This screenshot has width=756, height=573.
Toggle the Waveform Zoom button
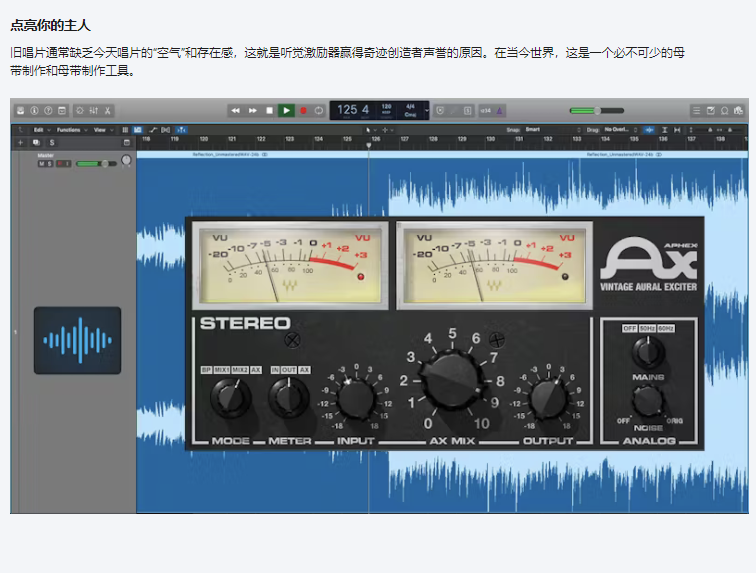(x=650, y=130)
